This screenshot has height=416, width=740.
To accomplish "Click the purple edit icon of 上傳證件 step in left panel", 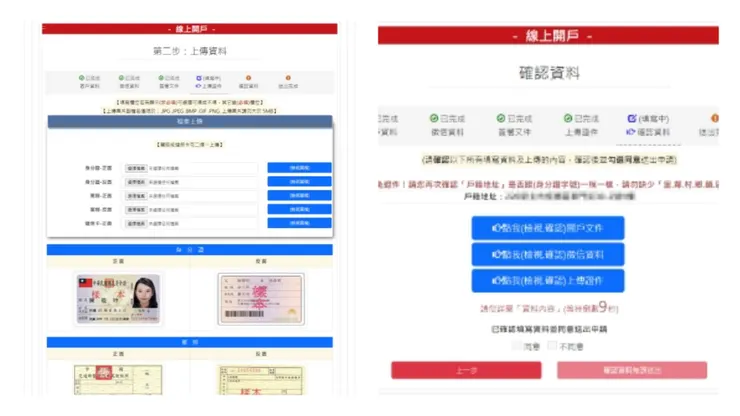I will click(199, 78).
